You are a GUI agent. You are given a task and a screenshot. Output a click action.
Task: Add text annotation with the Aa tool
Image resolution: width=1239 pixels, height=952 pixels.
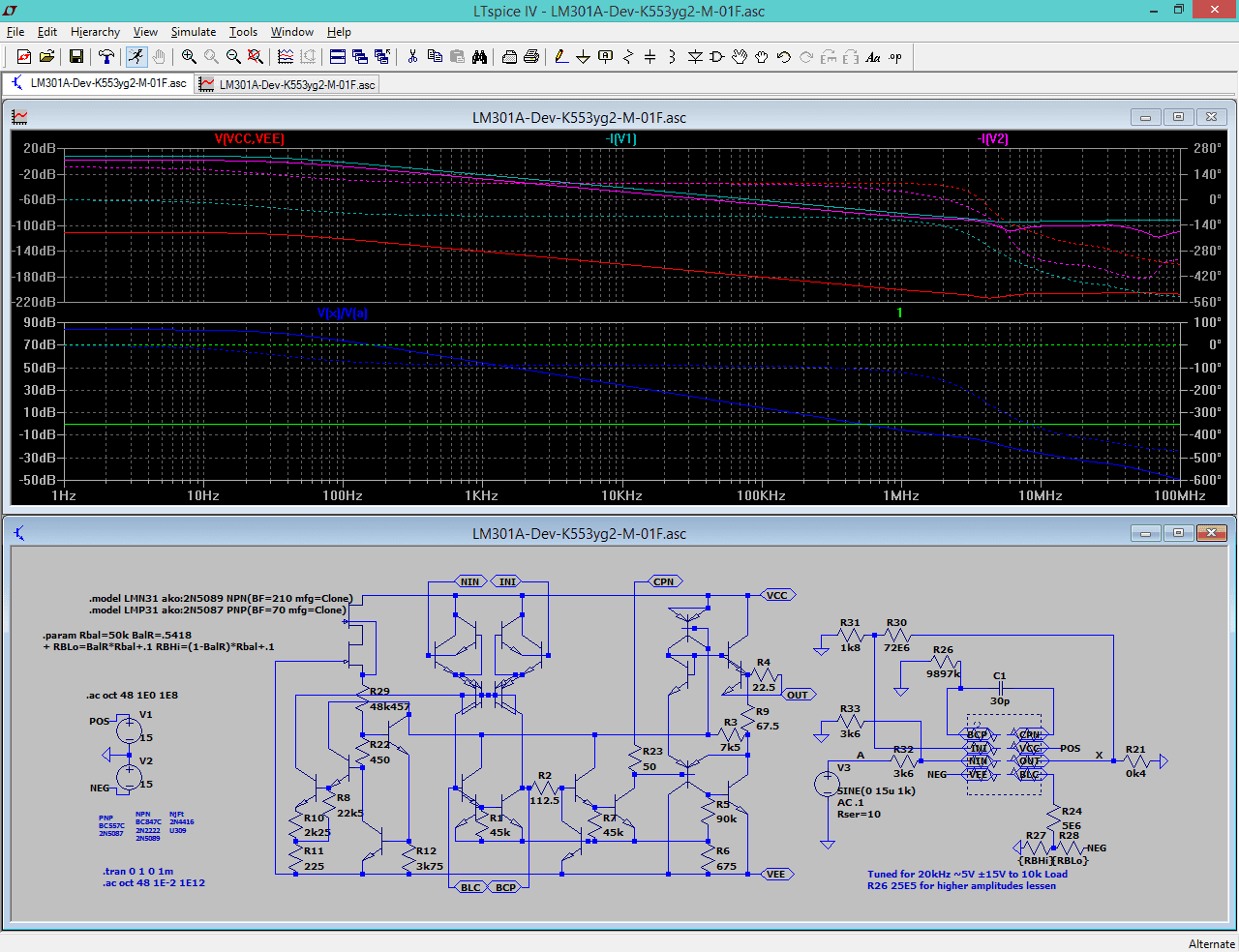(x=871, y=56)
